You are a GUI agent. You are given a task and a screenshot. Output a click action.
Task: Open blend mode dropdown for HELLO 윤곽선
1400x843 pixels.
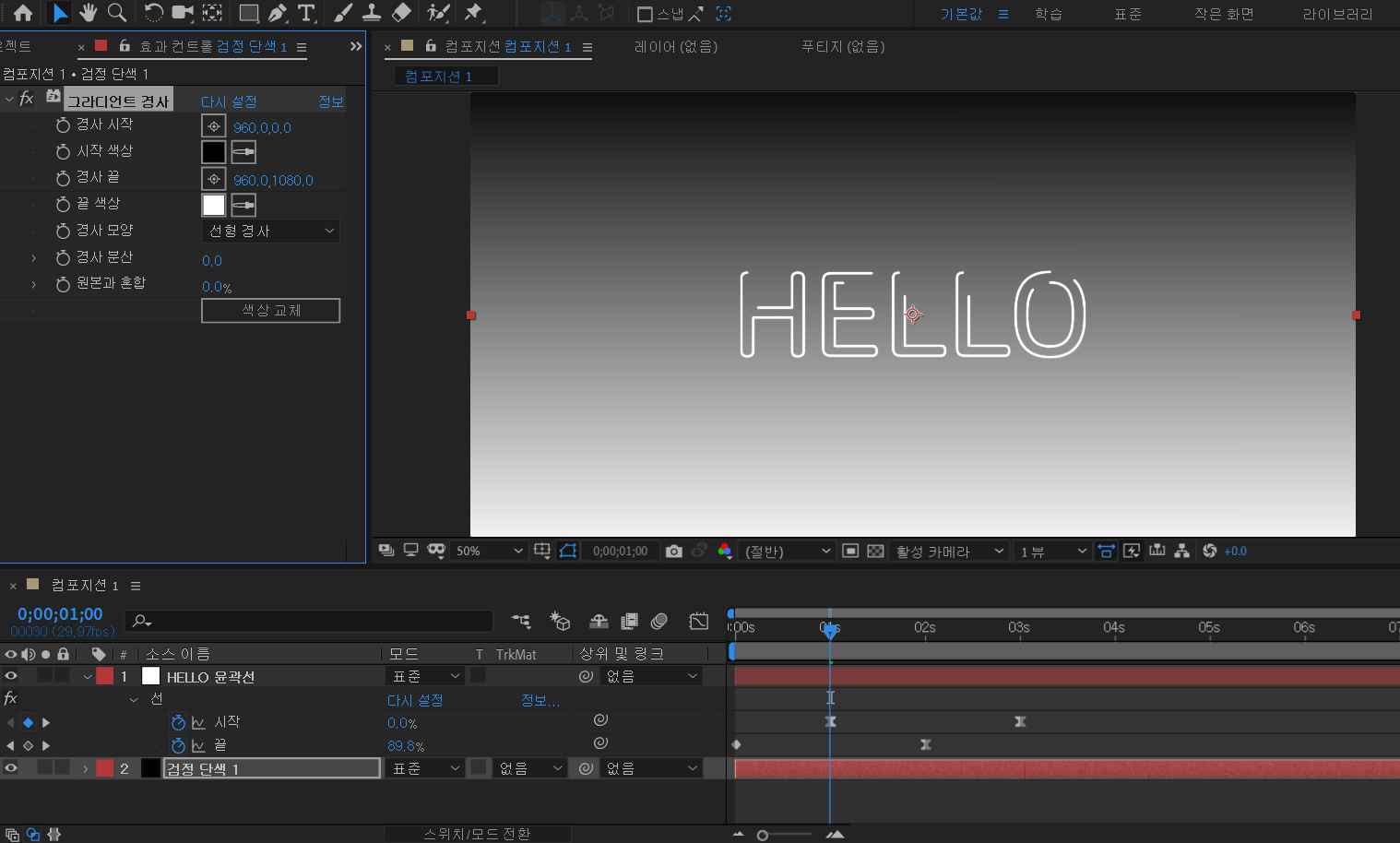tap(424, 676)
